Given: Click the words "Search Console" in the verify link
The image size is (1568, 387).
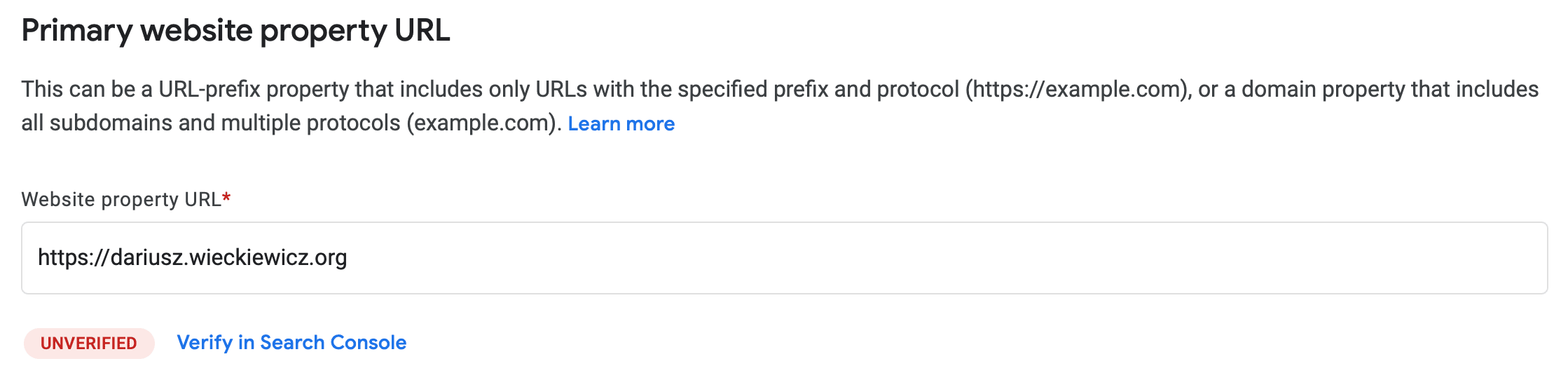Looking at the screenshot, I should (x=333, y=343).
